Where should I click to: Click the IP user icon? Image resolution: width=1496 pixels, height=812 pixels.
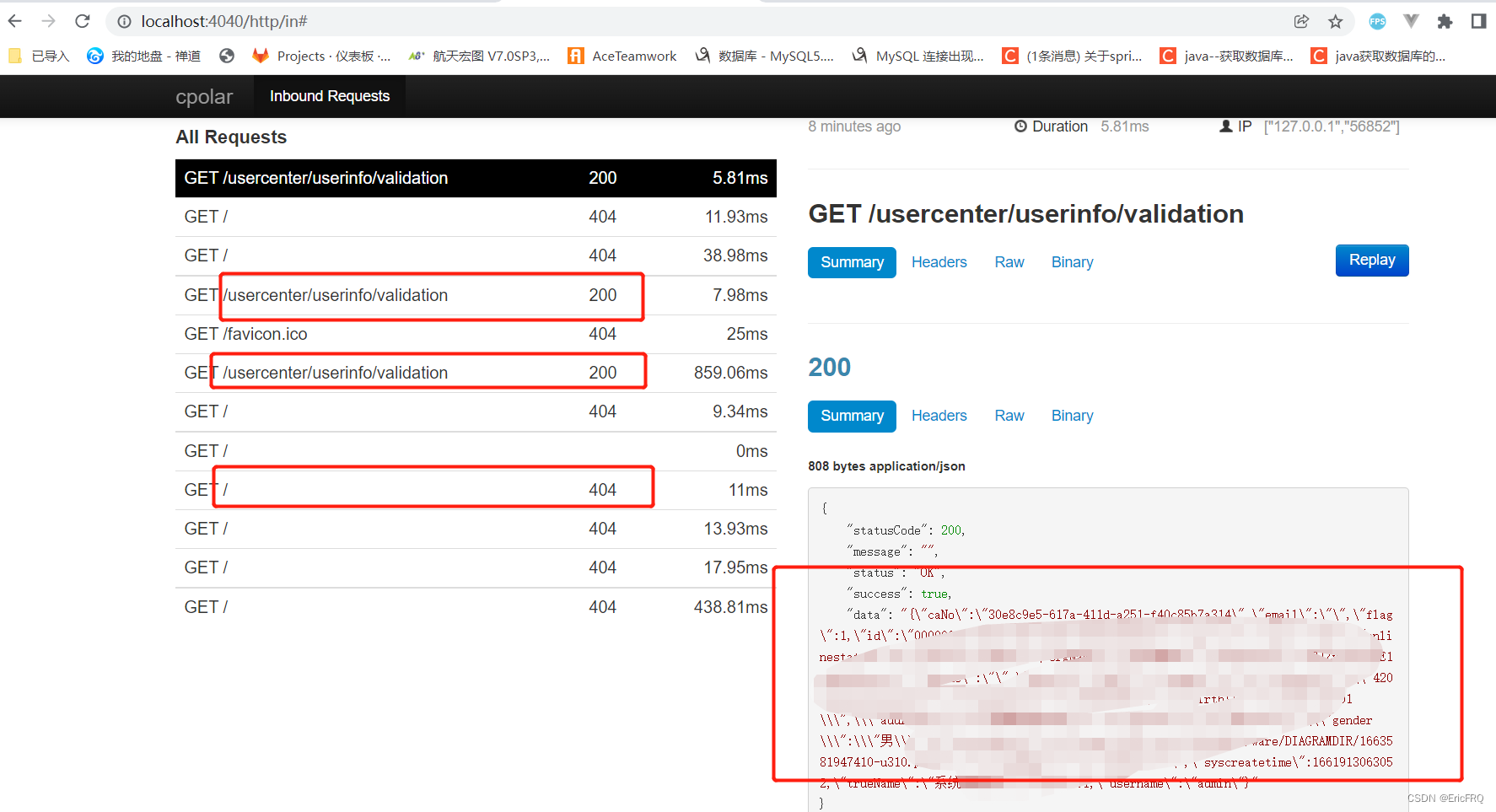(x=1226, y=126)
